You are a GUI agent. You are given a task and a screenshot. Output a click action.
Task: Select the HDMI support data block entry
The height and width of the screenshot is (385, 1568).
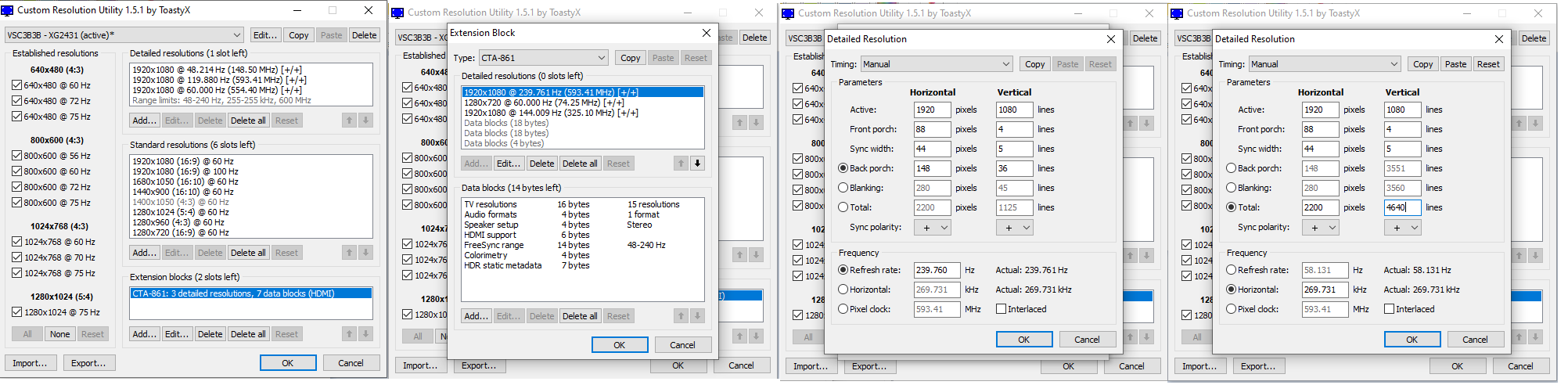pyautogui.click(x=490, y=235)
